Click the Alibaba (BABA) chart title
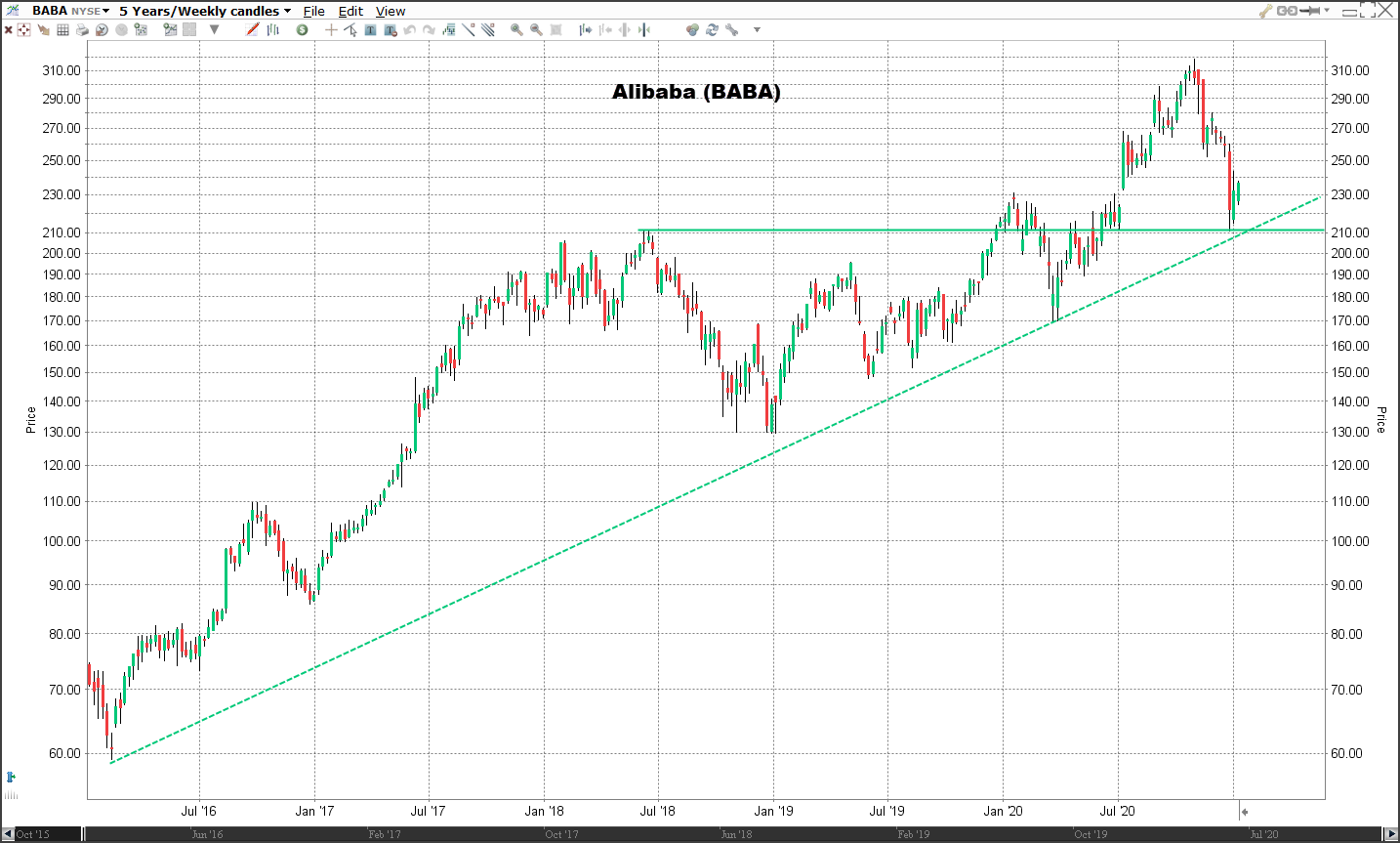 (696, 92)
